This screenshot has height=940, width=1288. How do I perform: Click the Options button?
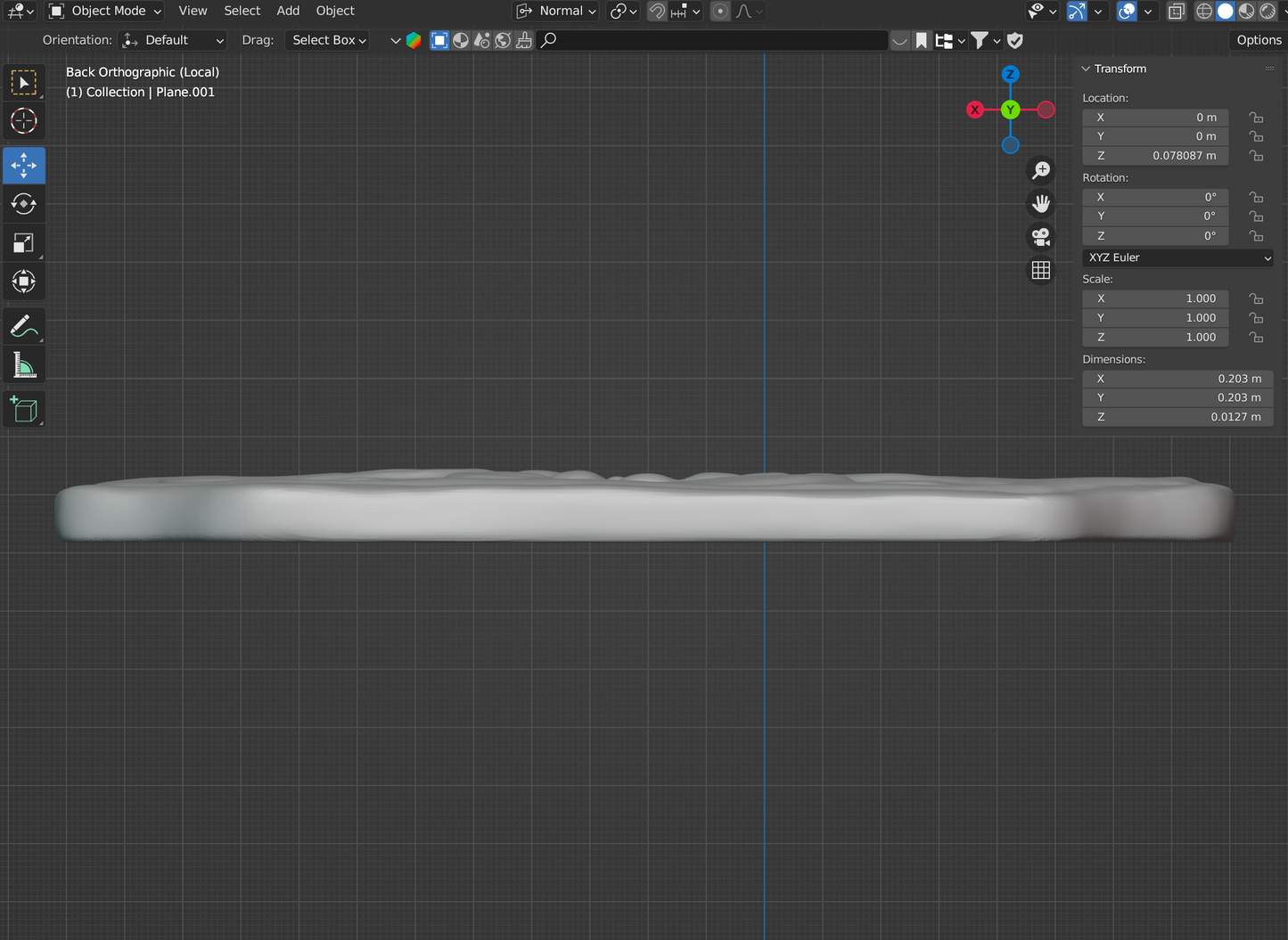1258,40
